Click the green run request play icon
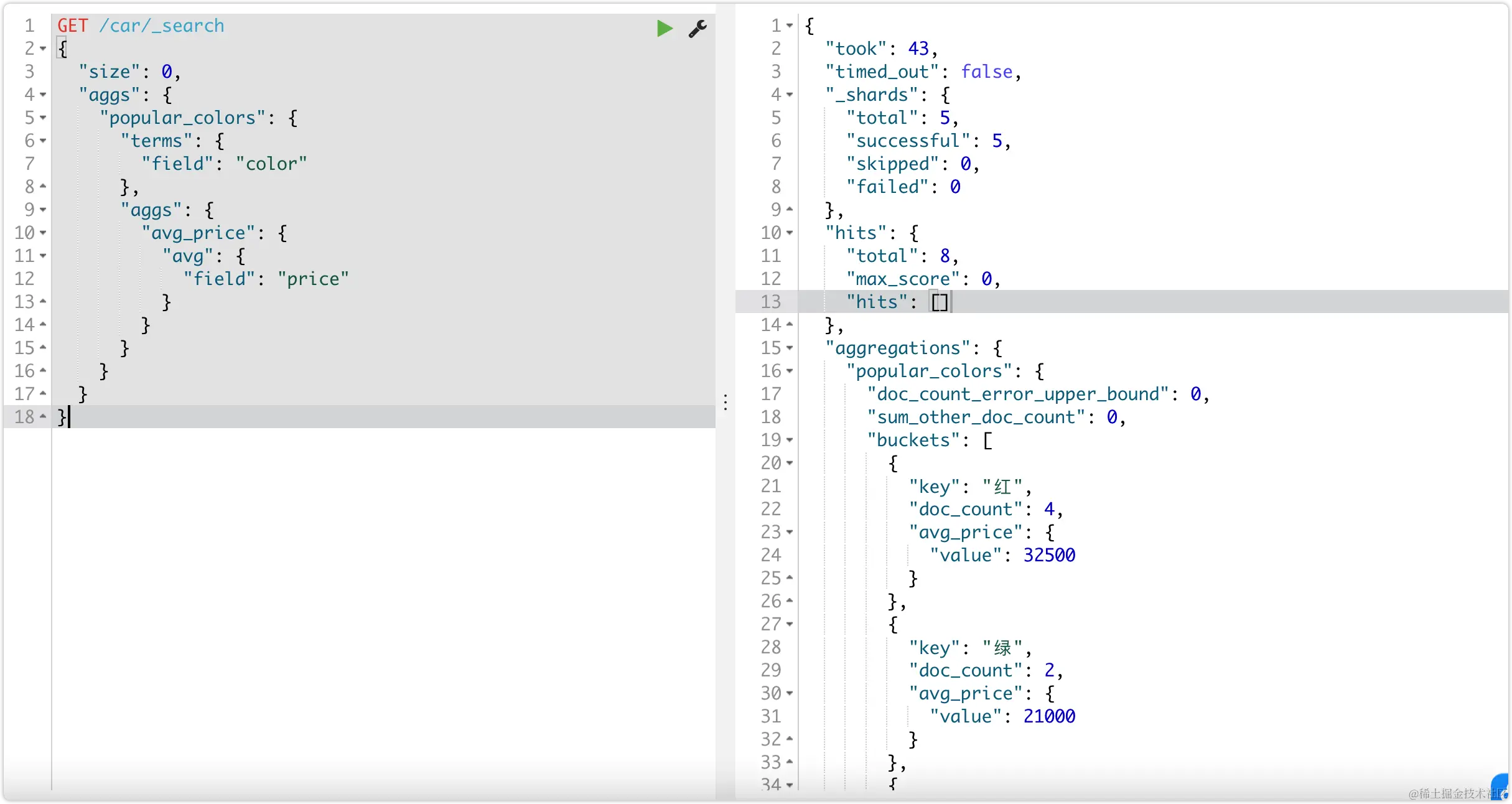 click(665, 29)
